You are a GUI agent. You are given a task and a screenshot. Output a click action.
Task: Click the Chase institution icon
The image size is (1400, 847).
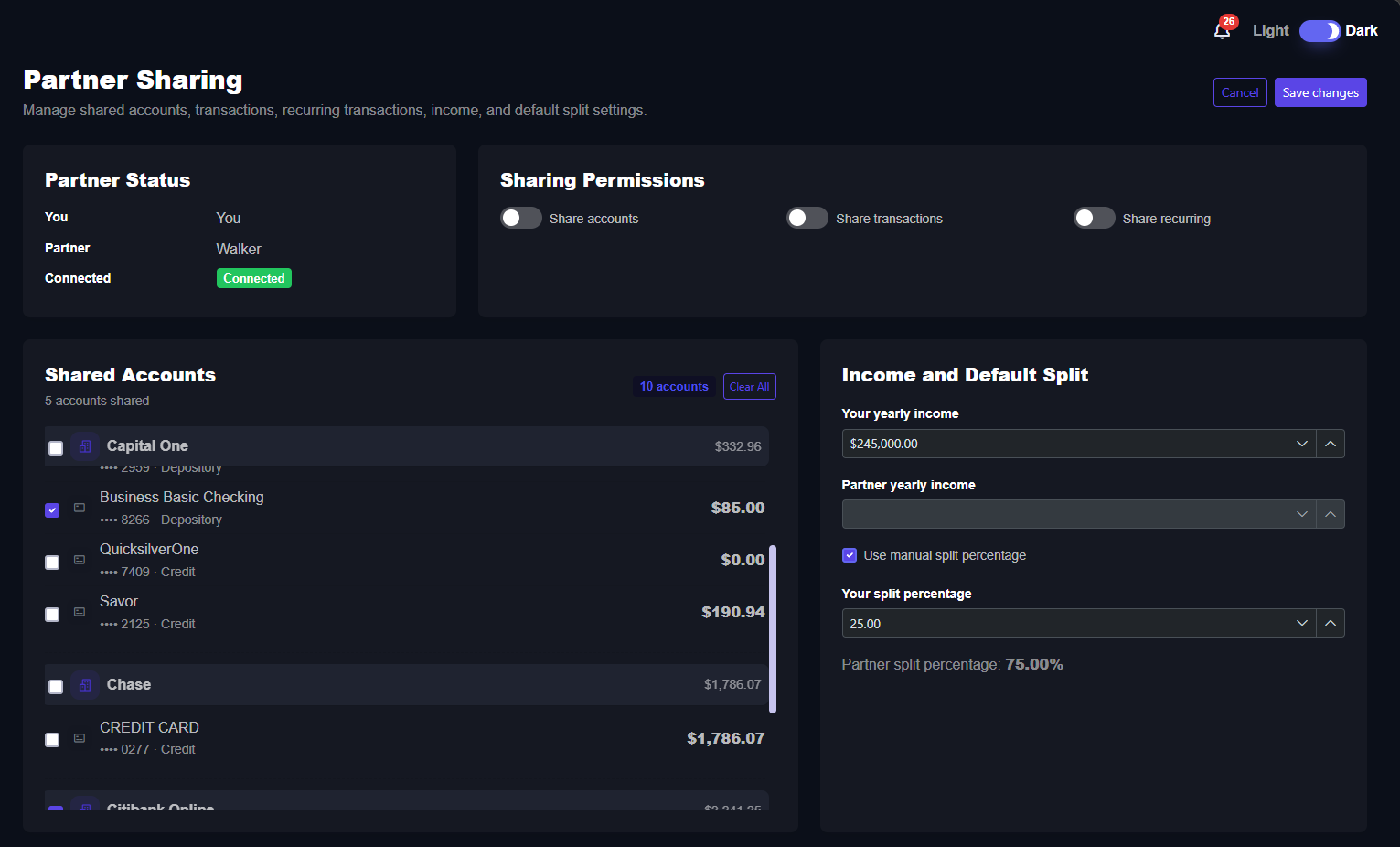[85, 685]
